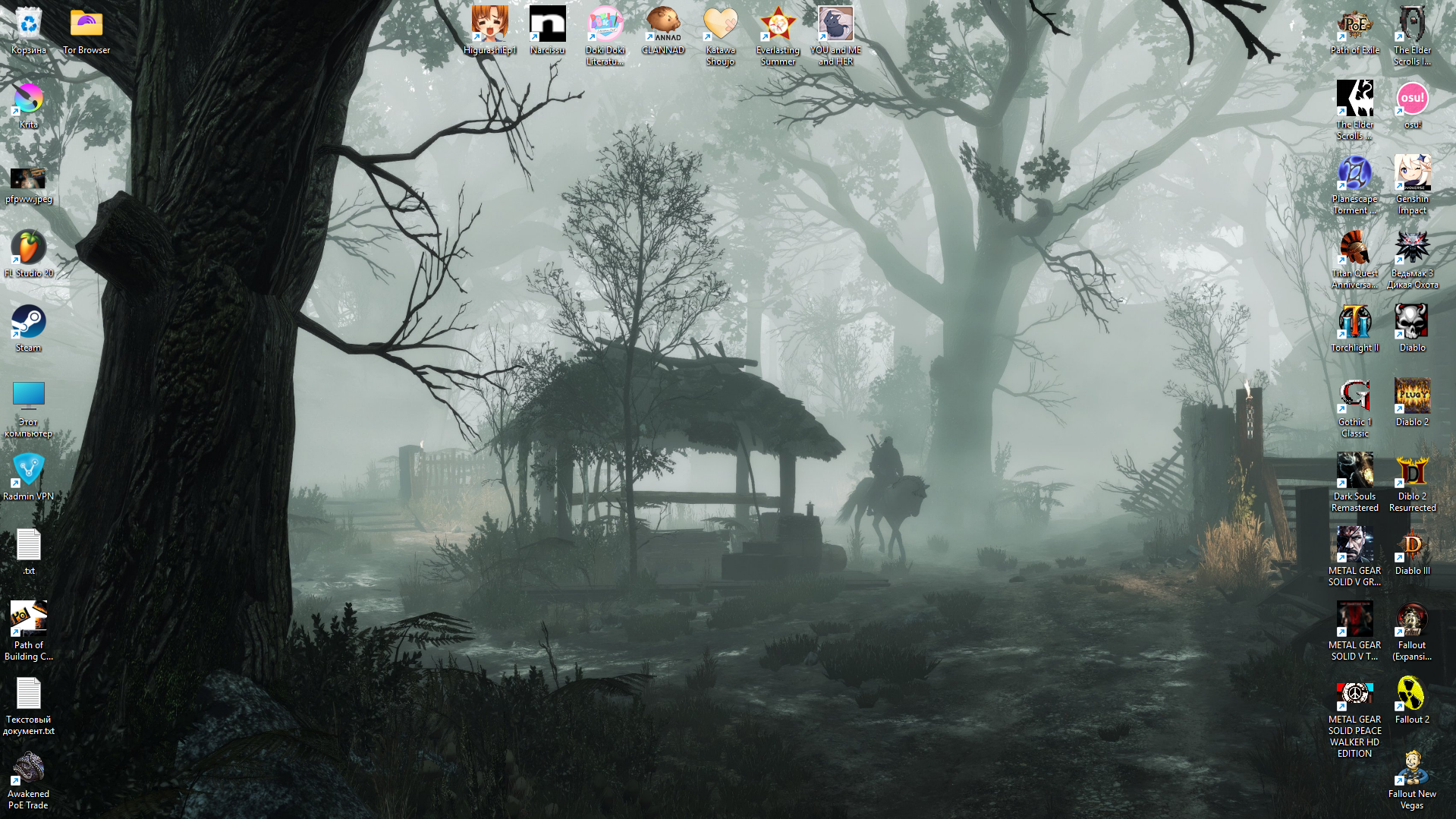Select the file named only .txt

pos(28,552)
